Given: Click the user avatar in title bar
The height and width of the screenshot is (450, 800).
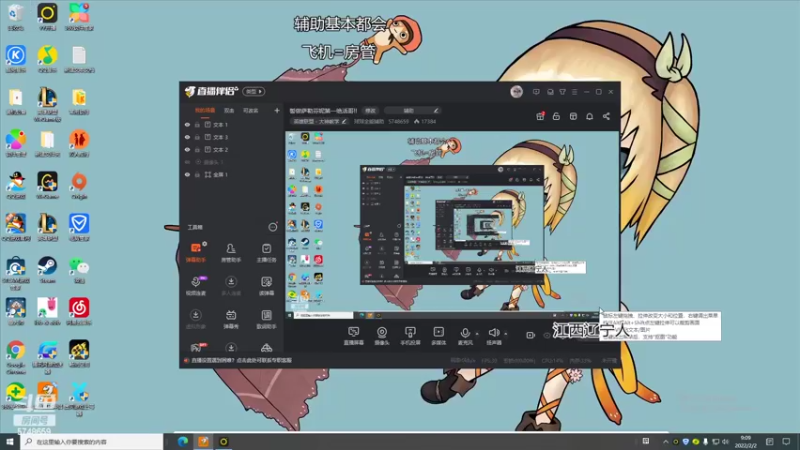Looking at the screenshot, I should (516, 92).
